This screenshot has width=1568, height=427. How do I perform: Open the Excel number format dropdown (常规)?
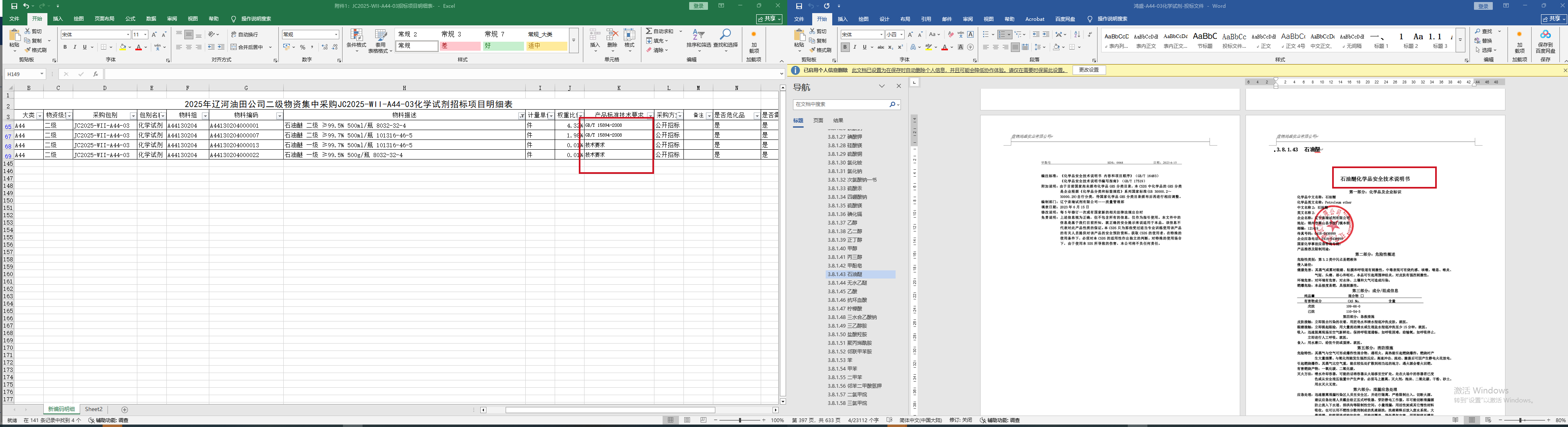tap(336, 35)
